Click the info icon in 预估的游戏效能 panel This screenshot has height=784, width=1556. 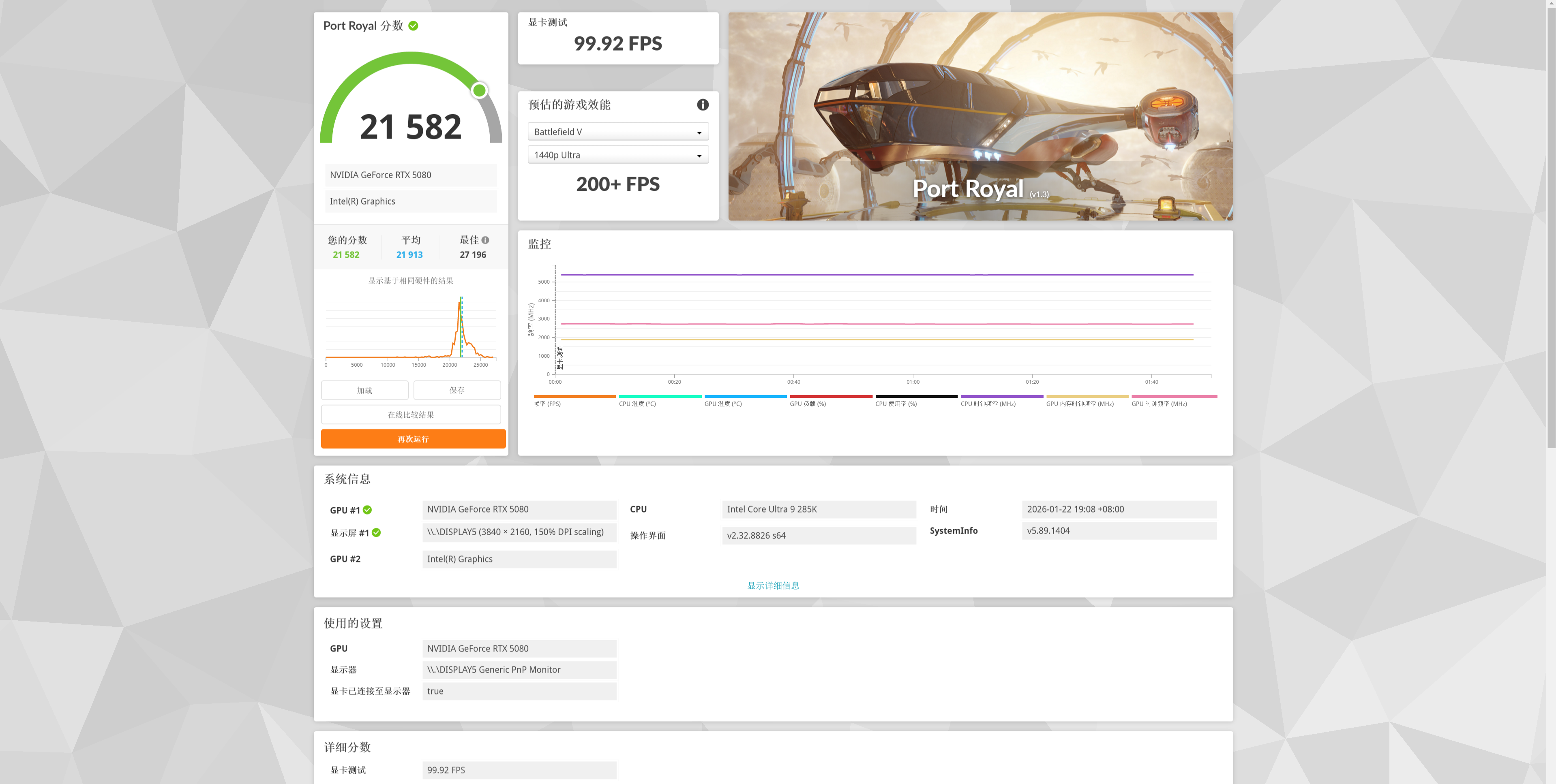(x=703, y=105)
